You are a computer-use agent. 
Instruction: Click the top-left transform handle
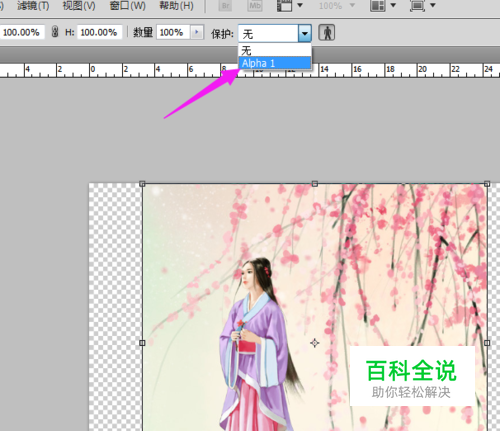(x=142, y=184)
